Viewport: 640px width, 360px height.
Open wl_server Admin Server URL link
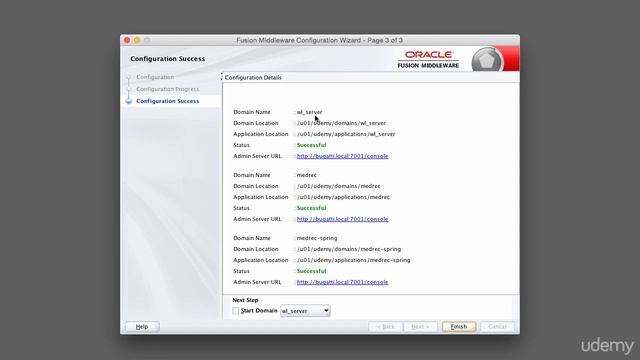click(x=342, y=156)
